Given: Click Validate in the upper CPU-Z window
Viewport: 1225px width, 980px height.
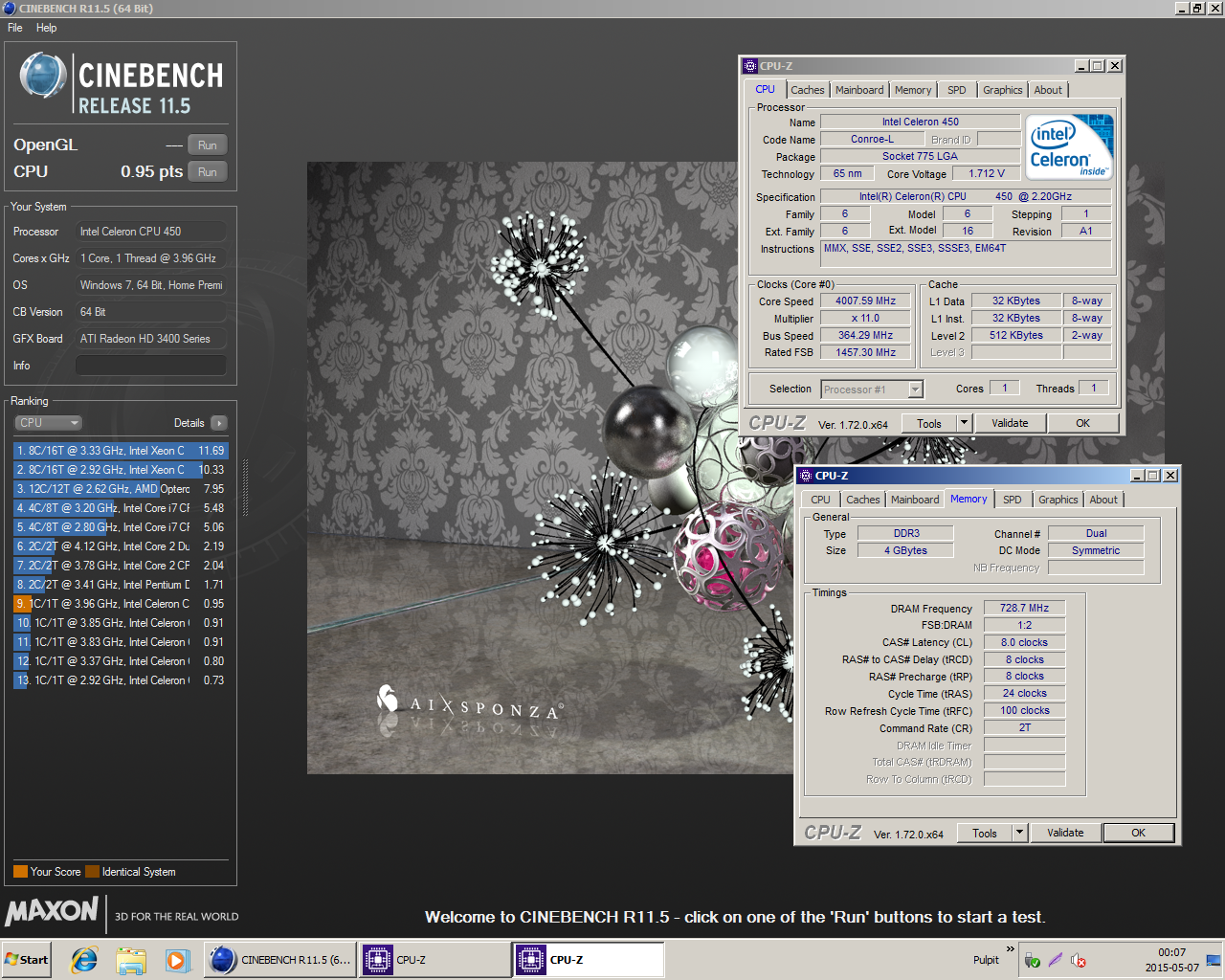Looking at the screenshot, I should [x=1010, y=423].
